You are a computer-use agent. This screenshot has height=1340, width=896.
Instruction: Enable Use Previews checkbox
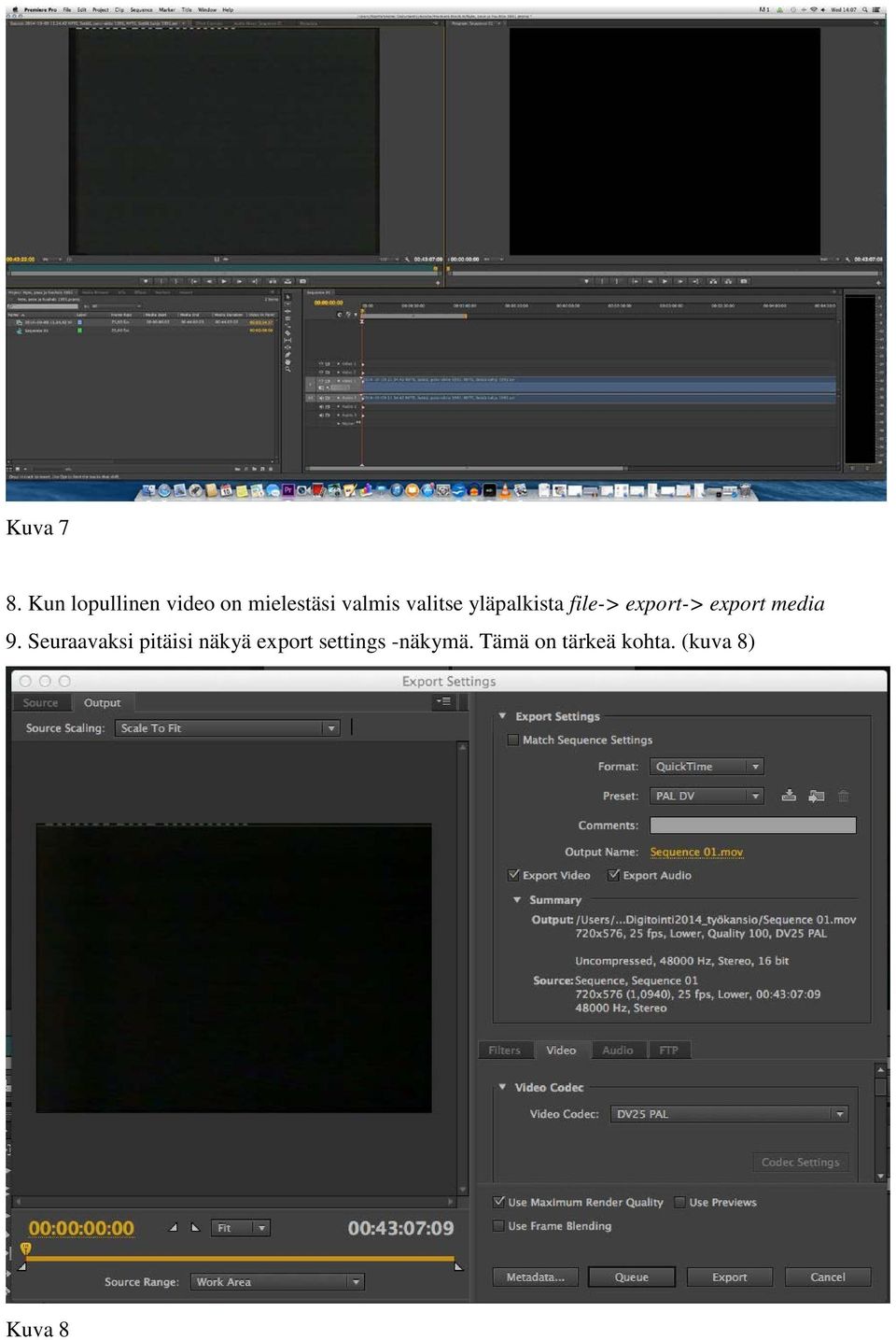[x=679, y=1202]
